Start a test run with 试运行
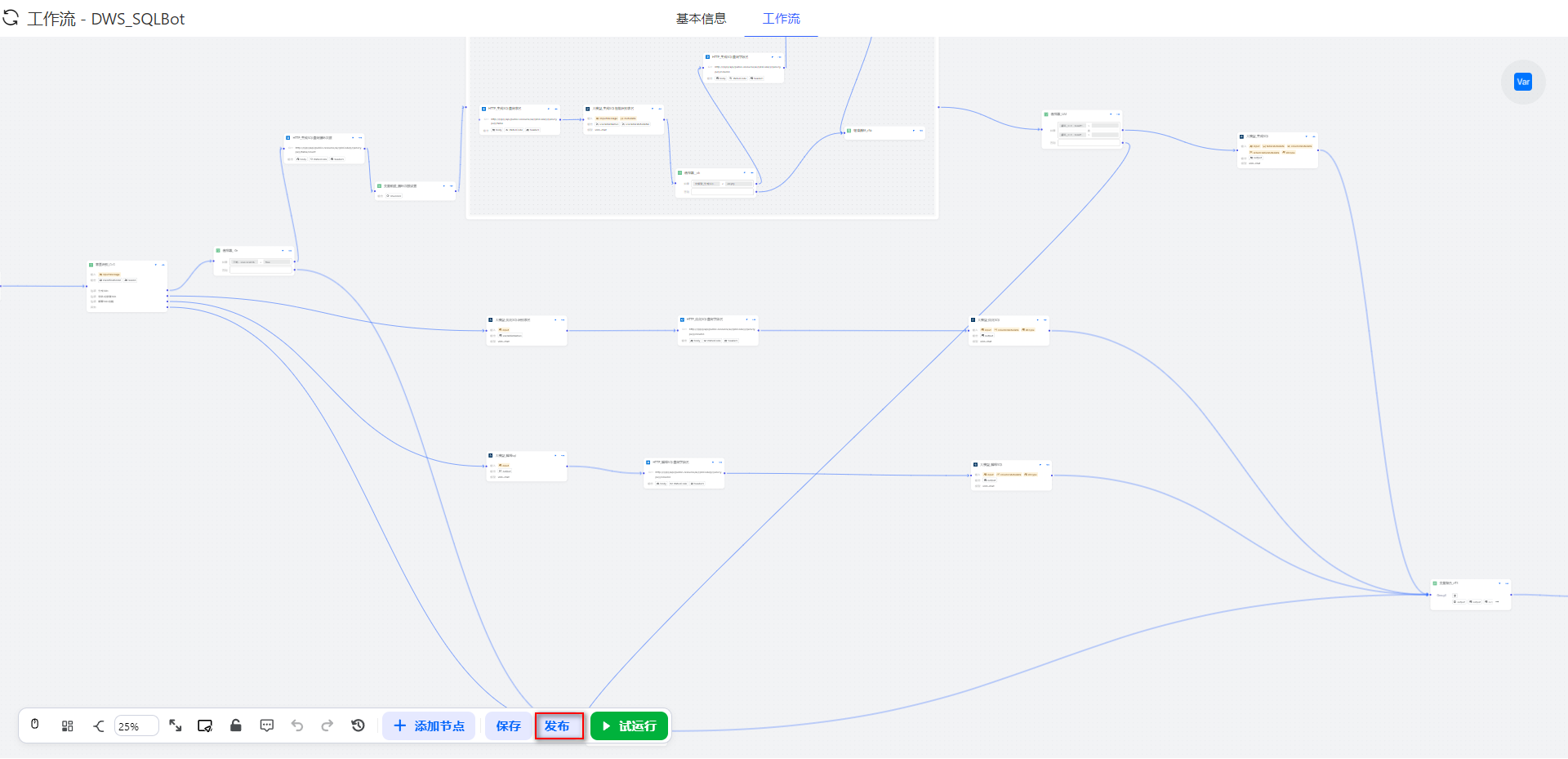Image resolution: width=1568 pixels, height=759 pixels. pos(629,726)
